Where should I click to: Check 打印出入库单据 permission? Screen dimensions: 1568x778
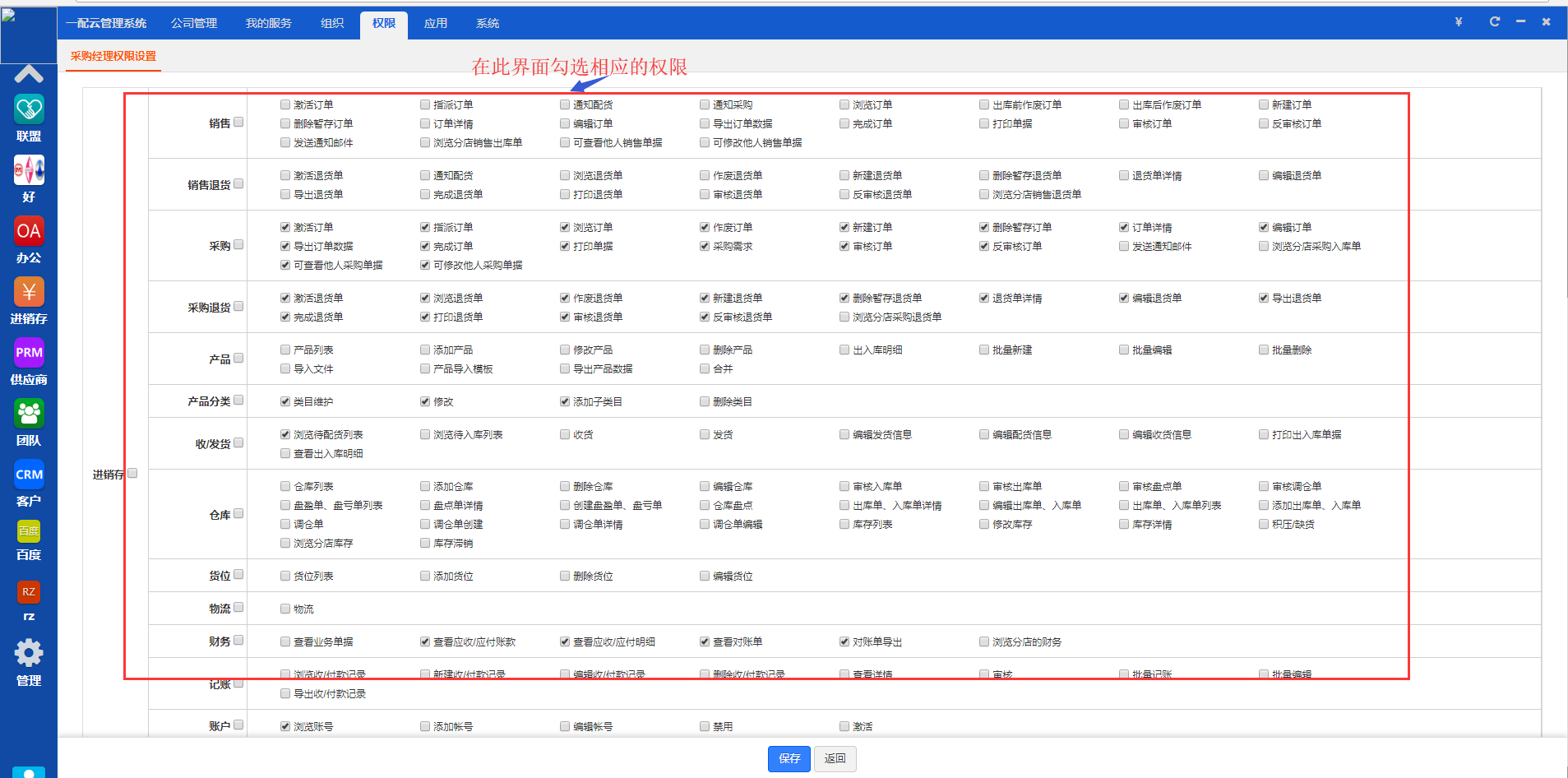coord(1264,434)
